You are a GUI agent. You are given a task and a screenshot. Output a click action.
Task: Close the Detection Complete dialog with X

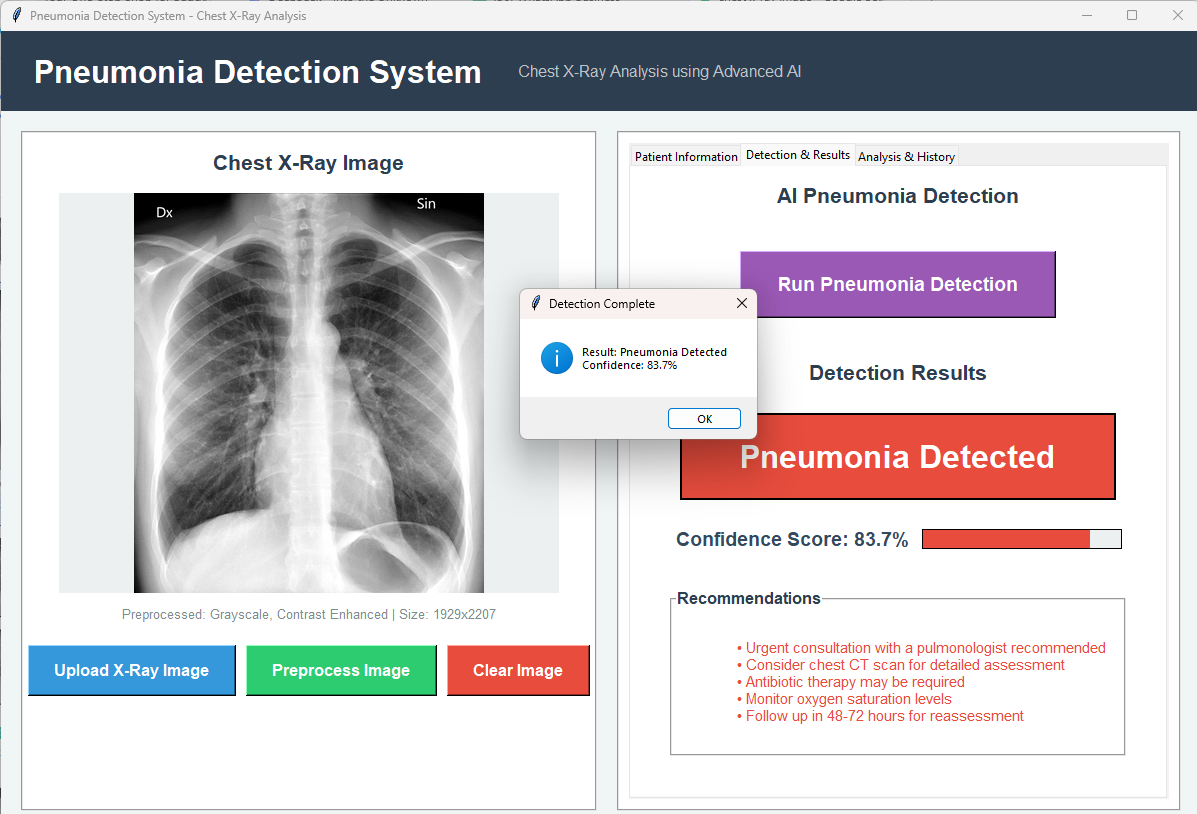(741, 303)
